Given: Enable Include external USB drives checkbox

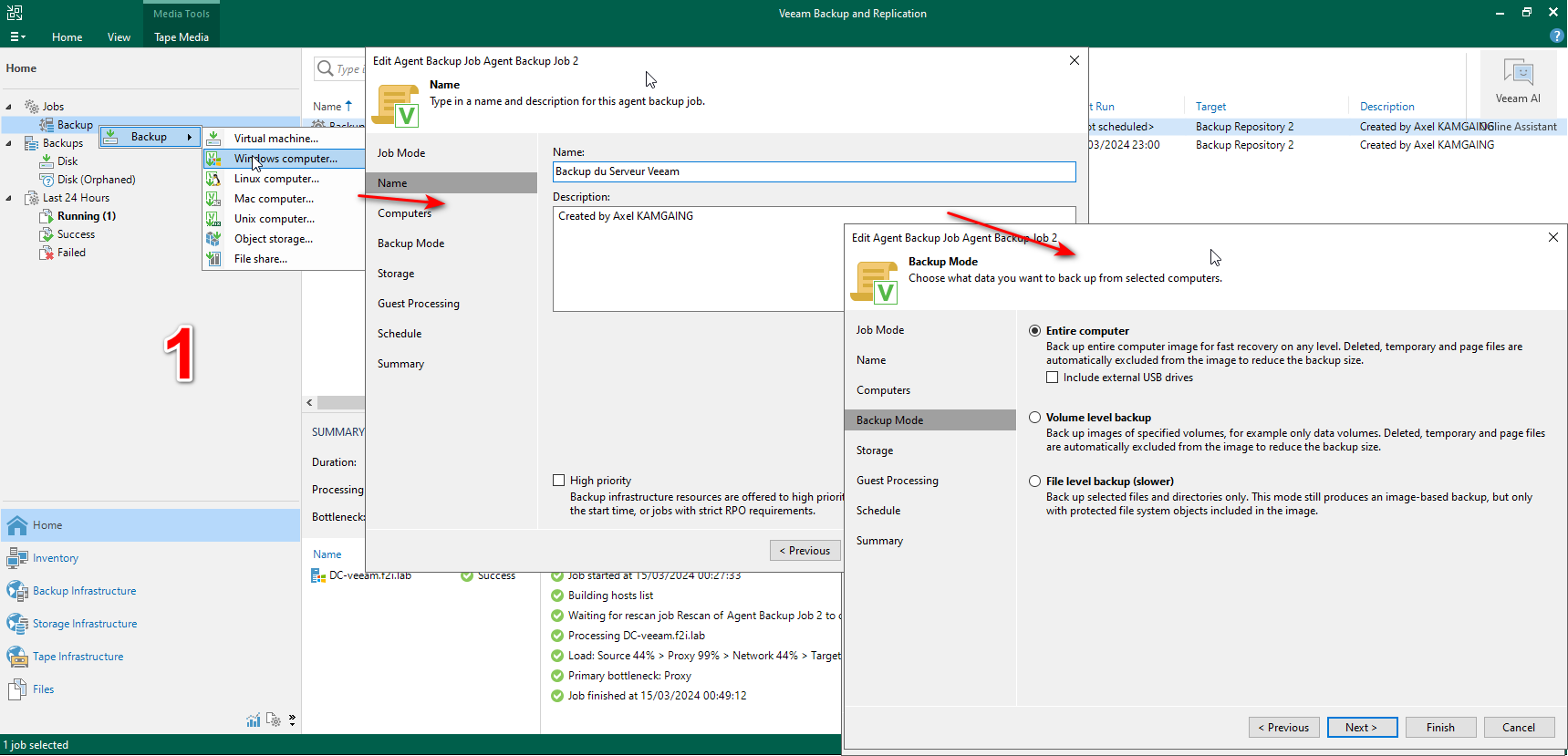Looking at the screenshot, I should tap(1052, 378).
